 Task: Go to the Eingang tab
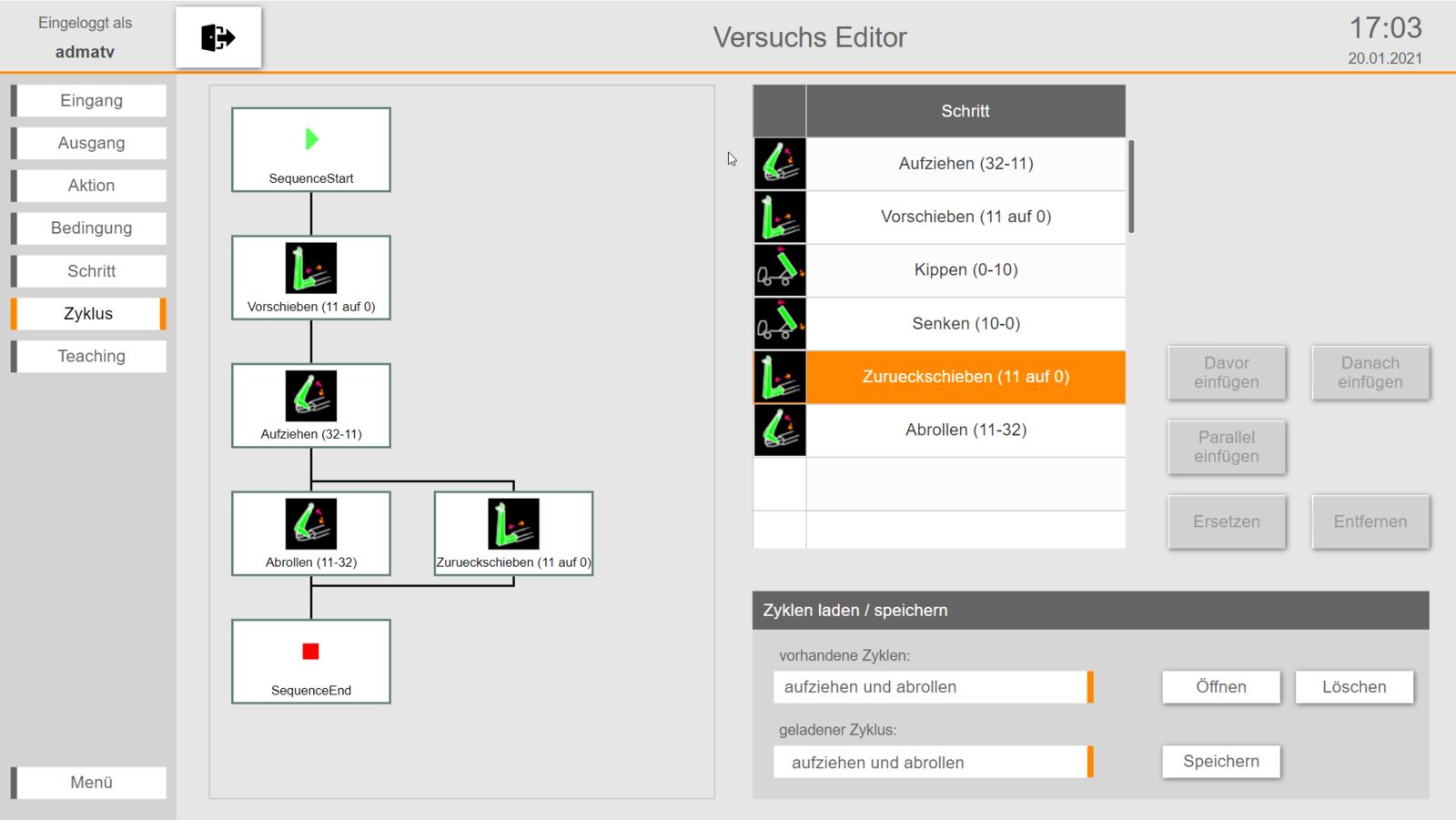(91, 101)
